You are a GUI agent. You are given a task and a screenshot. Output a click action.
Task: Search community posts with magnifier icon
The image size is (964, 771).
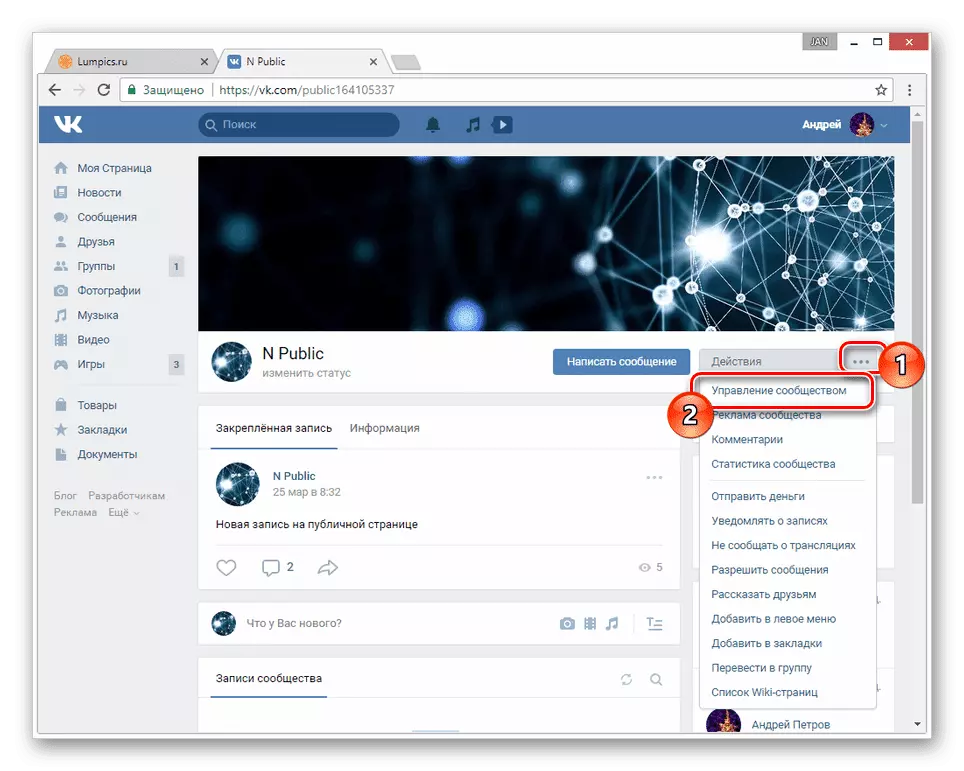tap(656, 679)
